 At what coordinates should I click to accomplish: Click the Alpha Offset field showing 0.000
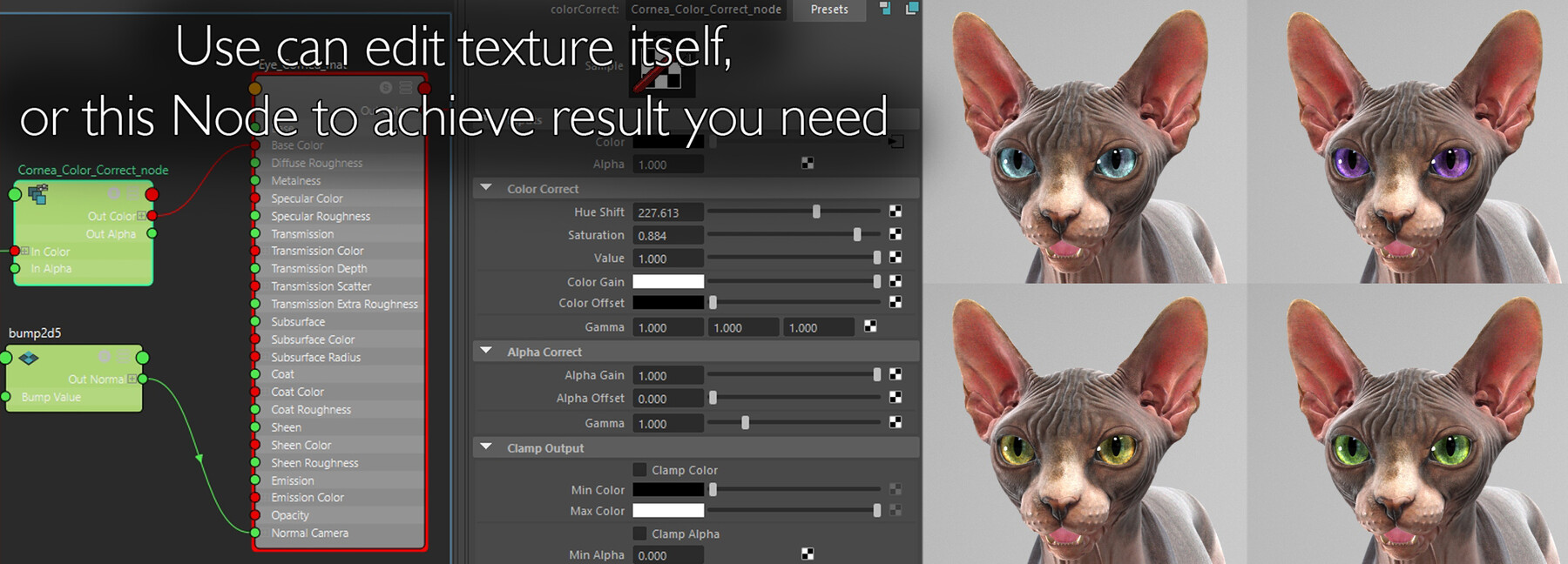pyautogui.click(x=668, y=399)
